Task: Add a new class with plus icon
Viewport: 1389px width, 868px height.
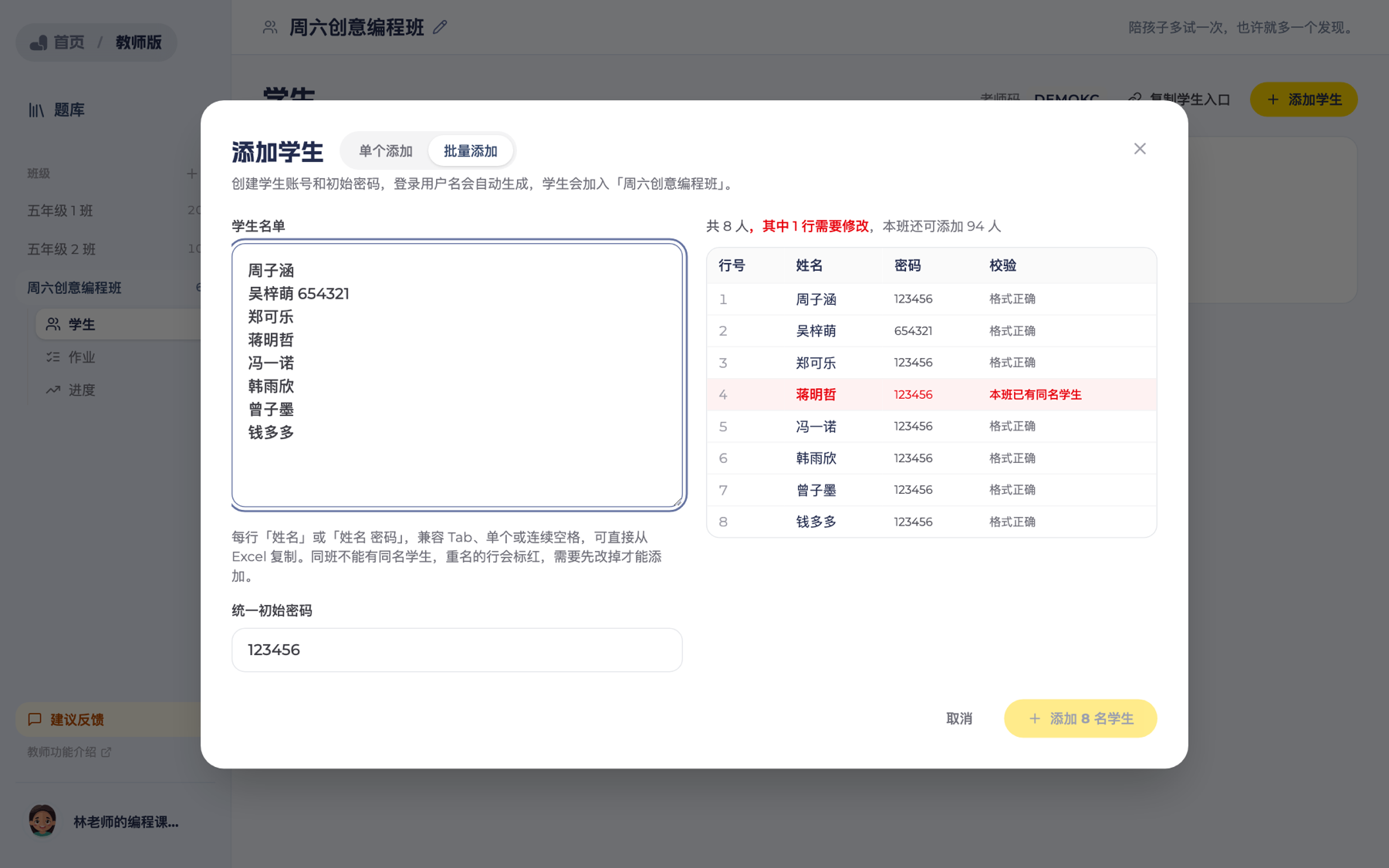Action: (191, 174)
